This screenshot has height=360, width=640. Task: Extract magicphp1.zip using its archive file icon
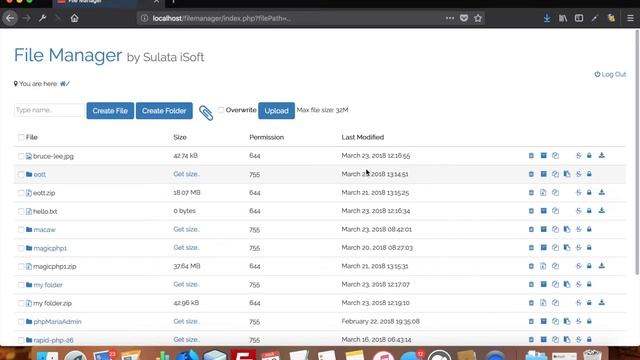(543, 266)
